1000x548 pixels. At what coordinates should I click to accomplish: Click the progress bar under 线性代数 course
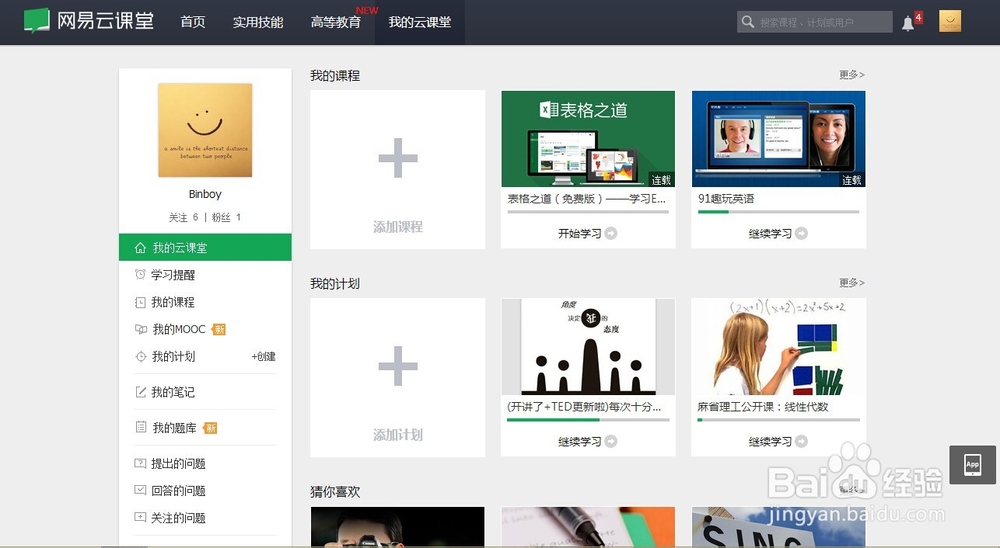[x=778, y=420]
